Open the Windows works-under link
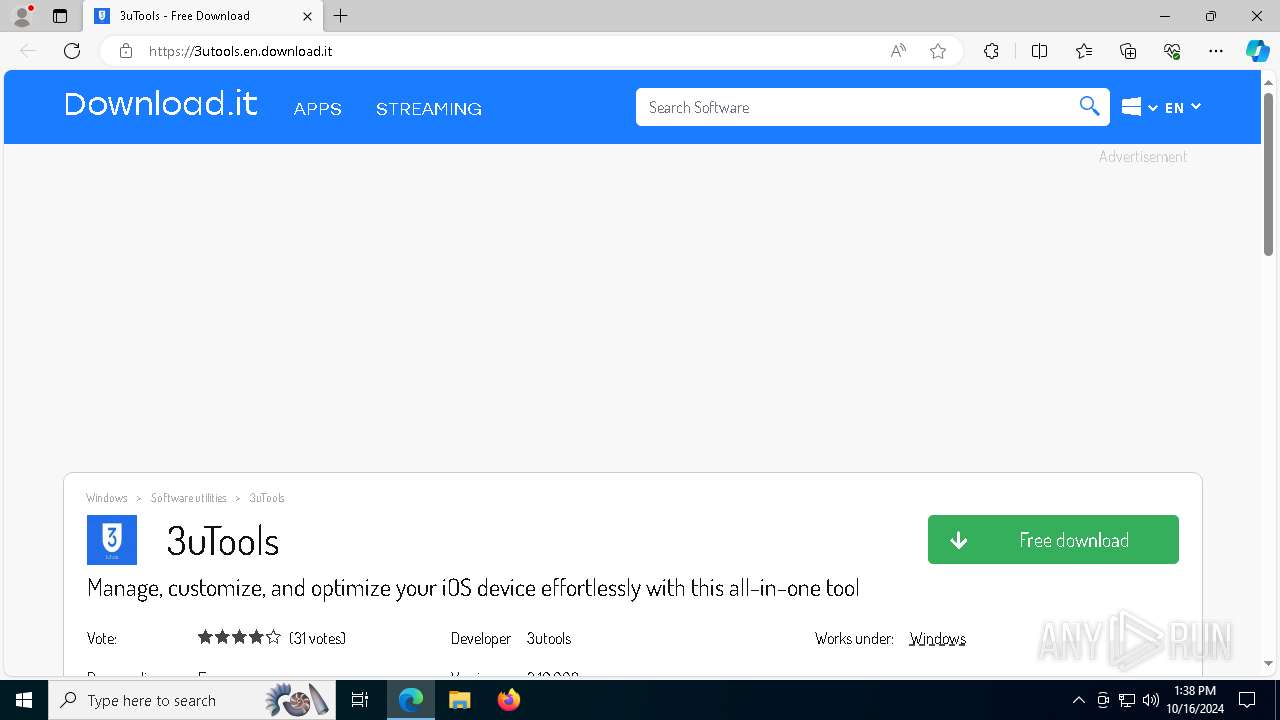 (x=937, y=638)
